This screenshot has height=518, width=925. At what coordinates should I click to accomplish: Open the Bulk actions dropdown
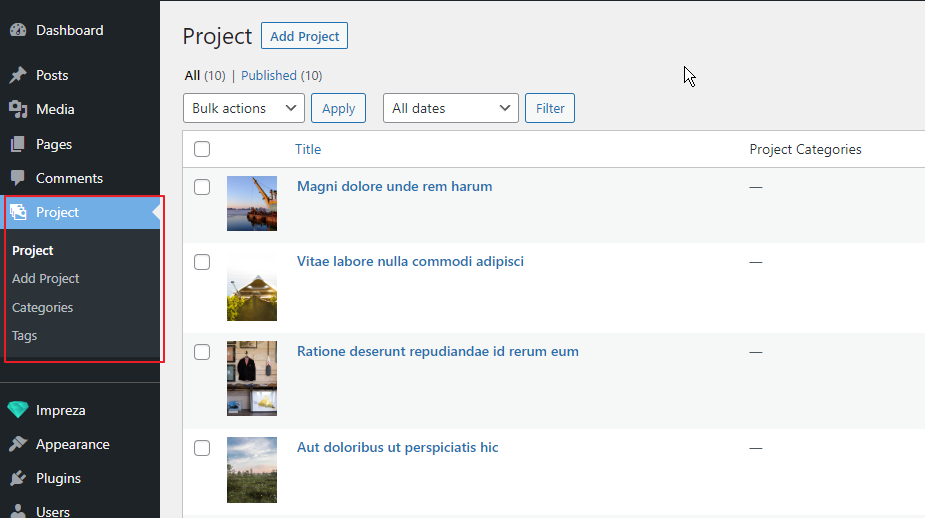coord(244,108)
